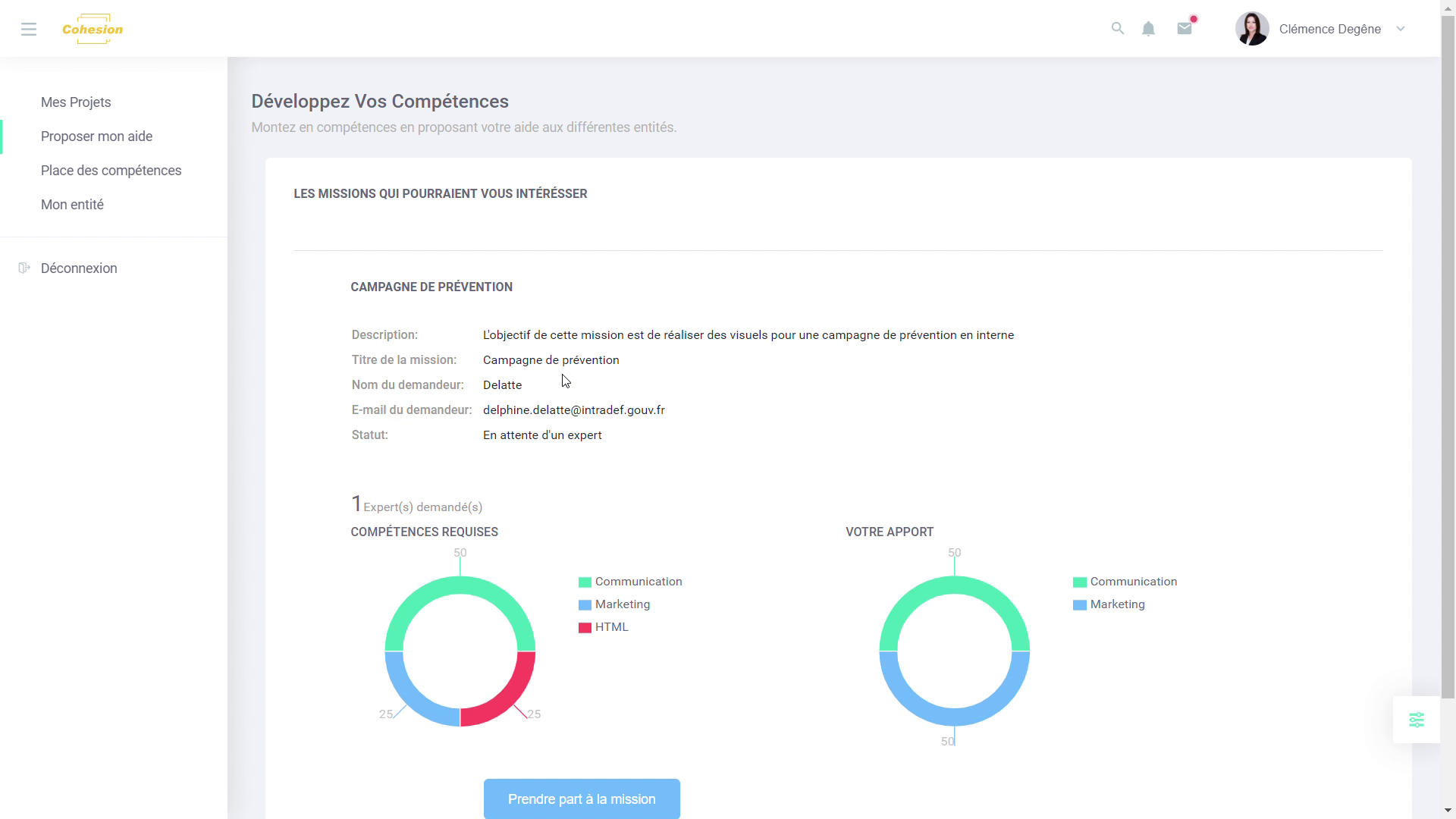Email delphine.delatte@intradef.gouv.fr via the link

(x=574, y=409)
